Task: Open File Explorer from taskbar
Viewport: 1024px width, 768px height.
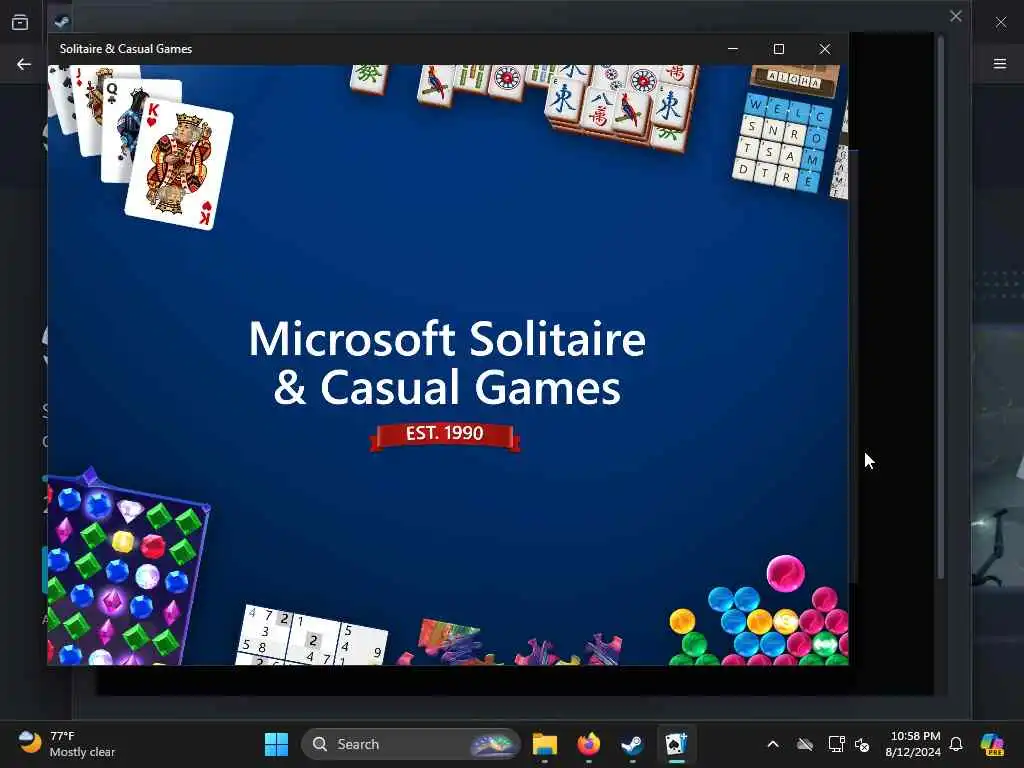Action: [x=545, y=744]
